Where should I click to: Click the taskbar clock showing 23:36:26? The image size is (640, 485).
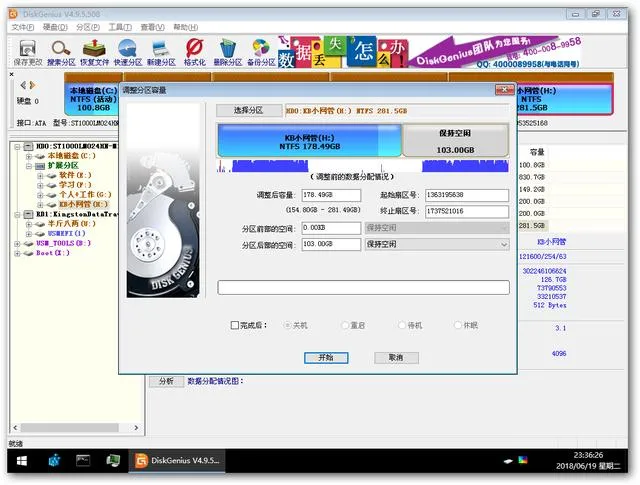(588, 461)
